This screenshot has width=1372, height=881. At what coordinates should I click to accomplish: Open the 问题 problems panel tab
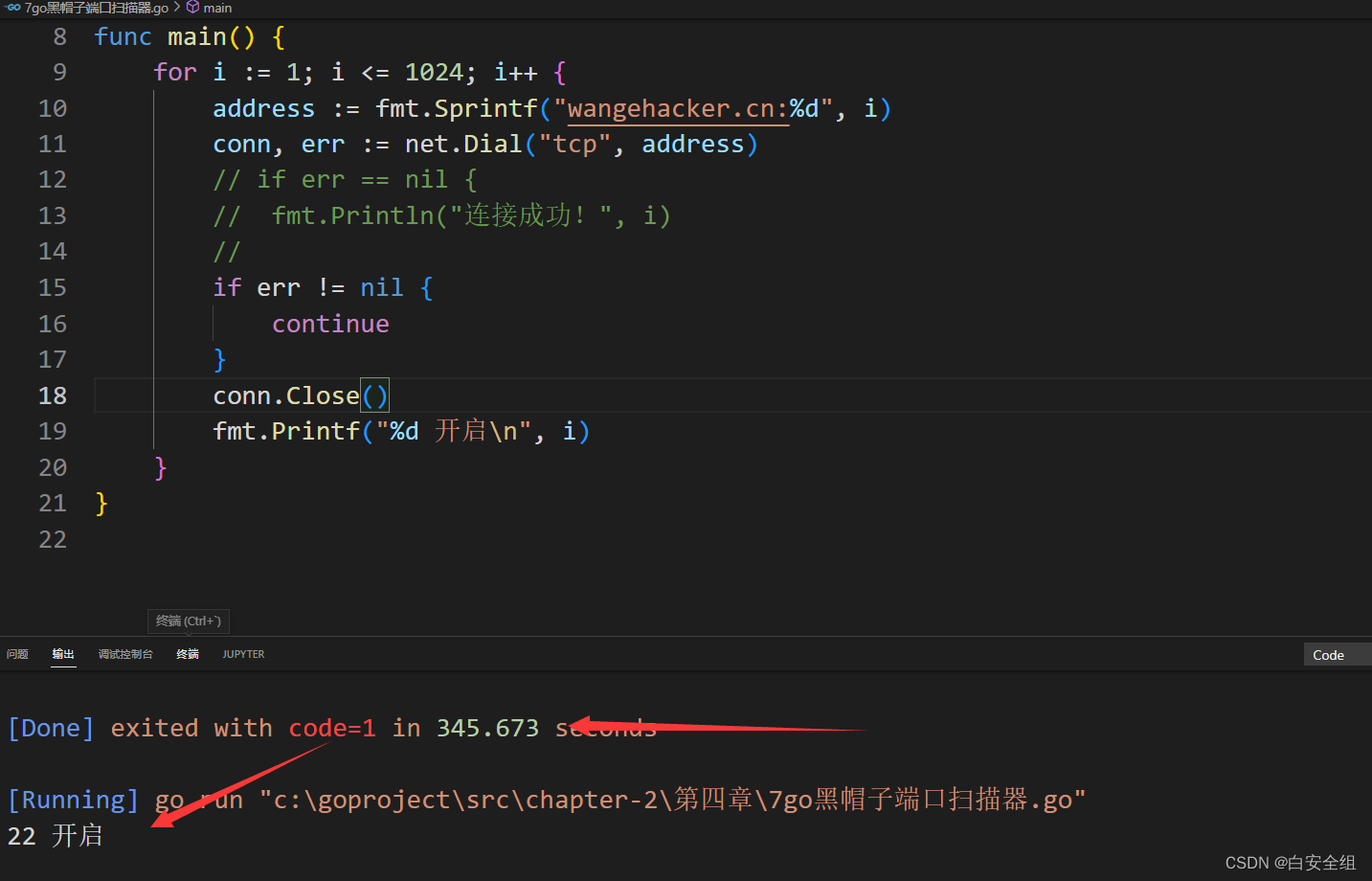17,654
